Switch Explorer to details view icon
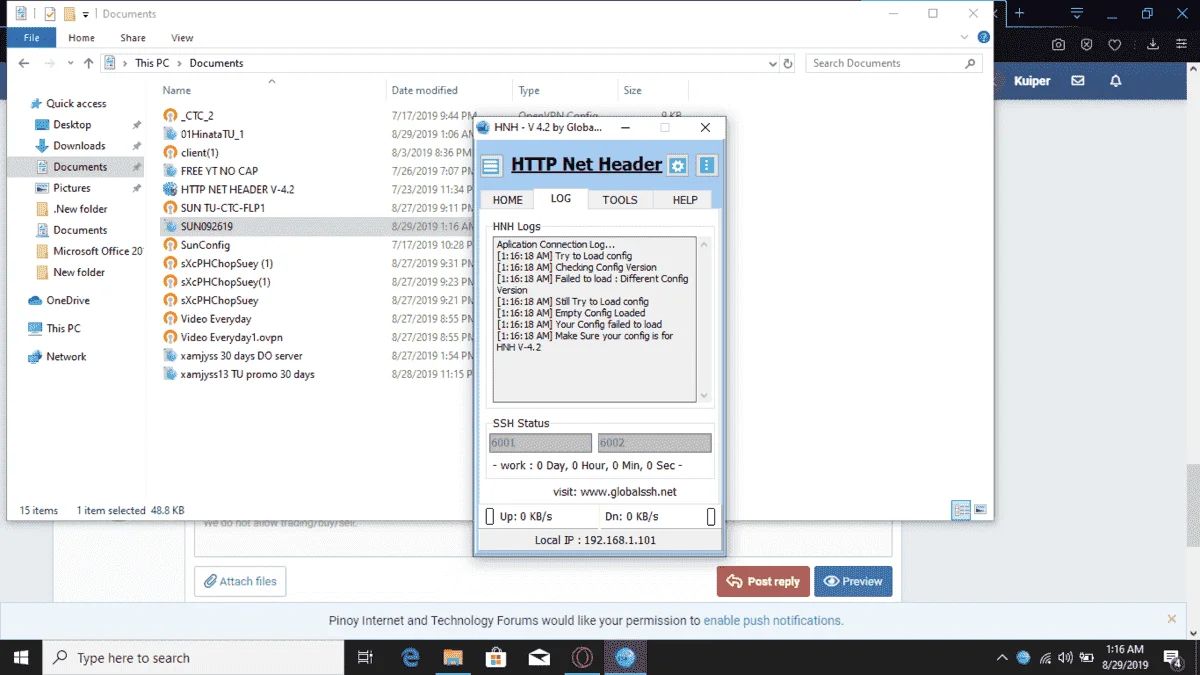 (961, 510)
